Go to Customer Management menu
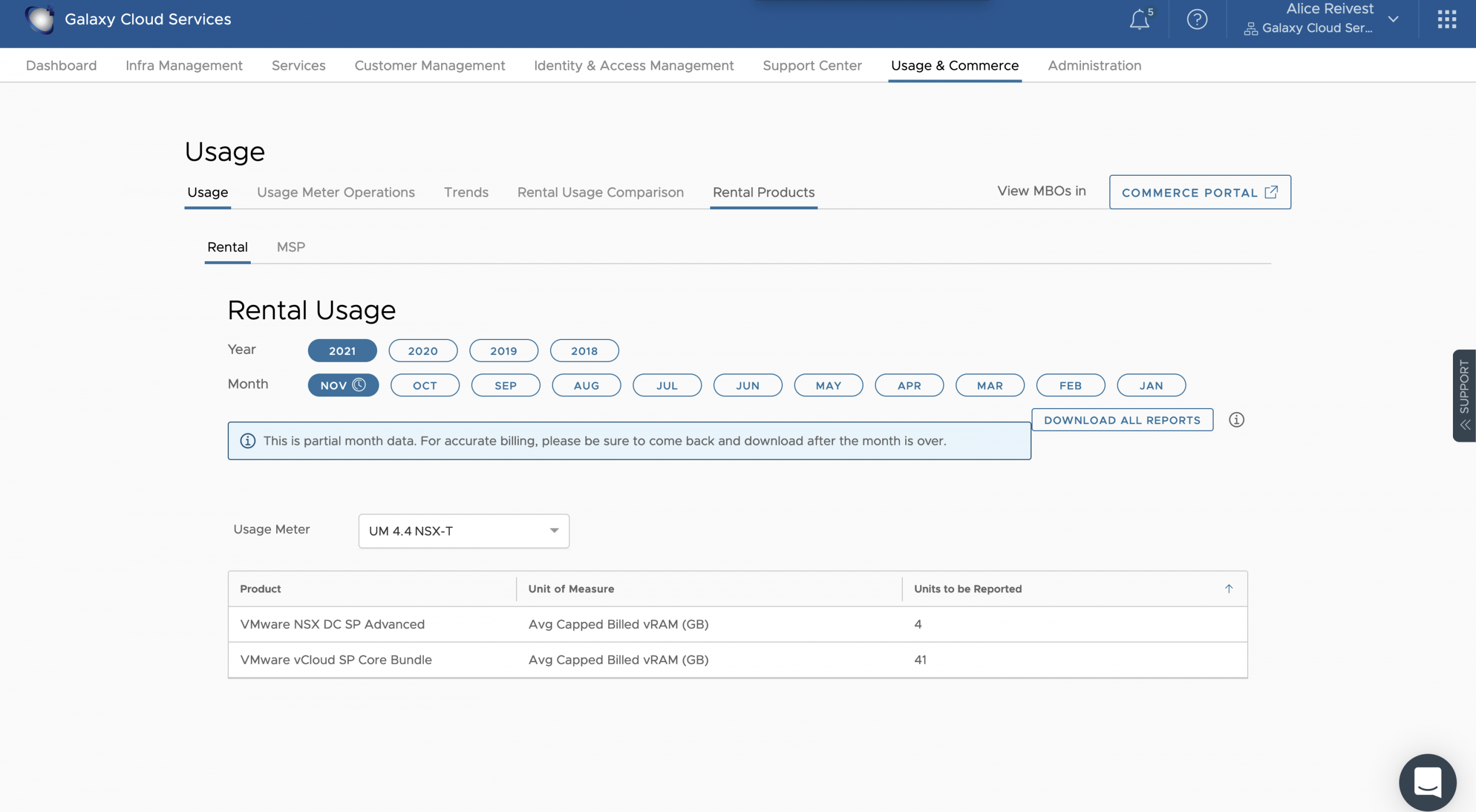This screenshot has width=1476, height=812. tap(430, 66)
